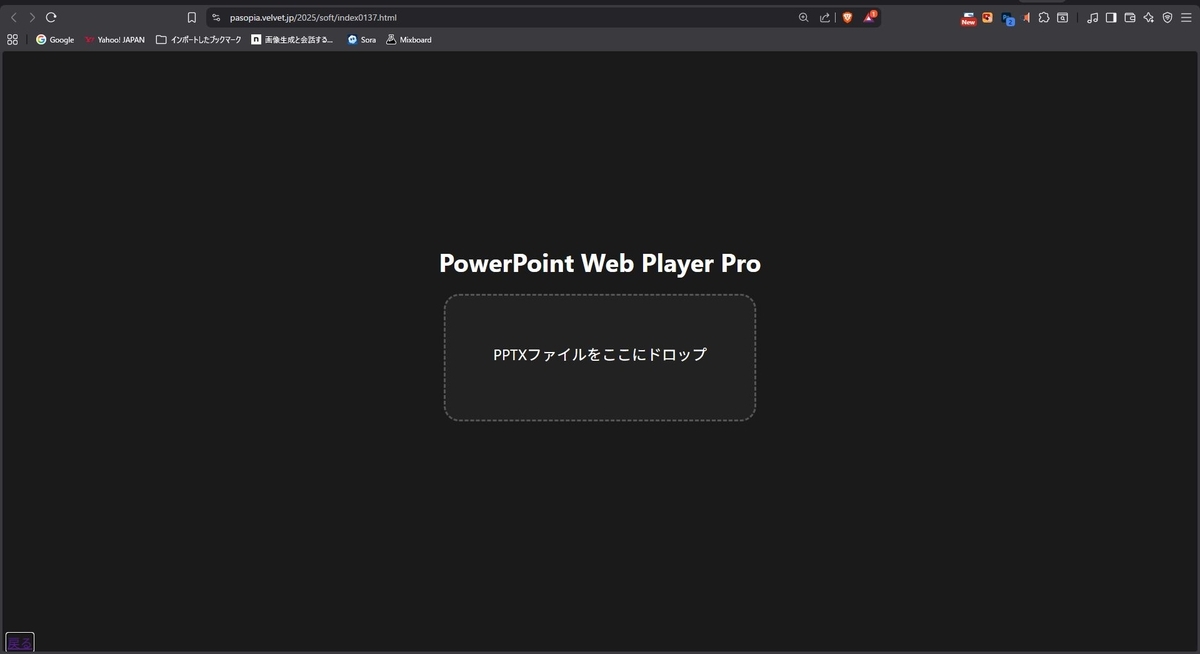This screenshot has height=654, width=1200.
Task: Bookmark this page with the bookmark icon
Action: (192, 17)
